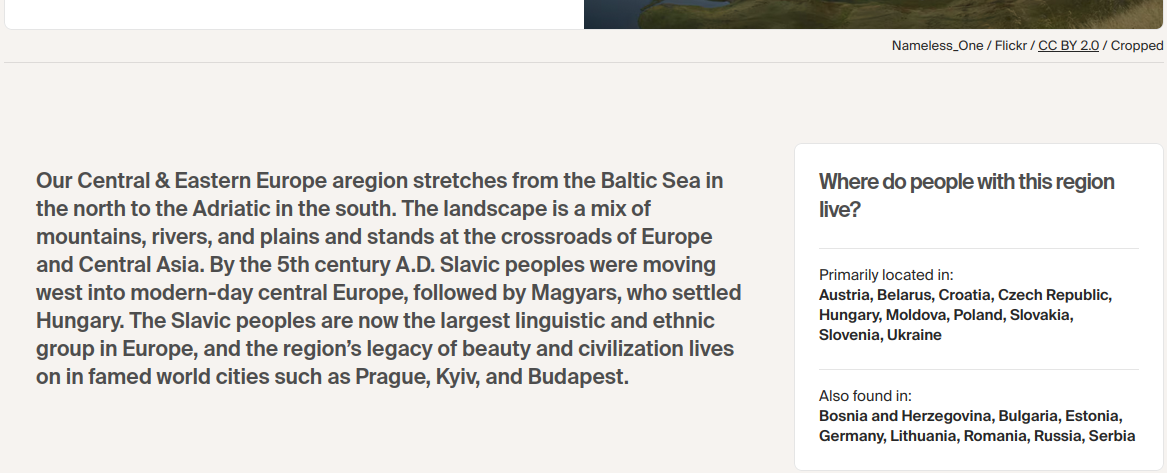Click Czech Republic in the countries list
1167x473 pixels.
(1054, 295)
